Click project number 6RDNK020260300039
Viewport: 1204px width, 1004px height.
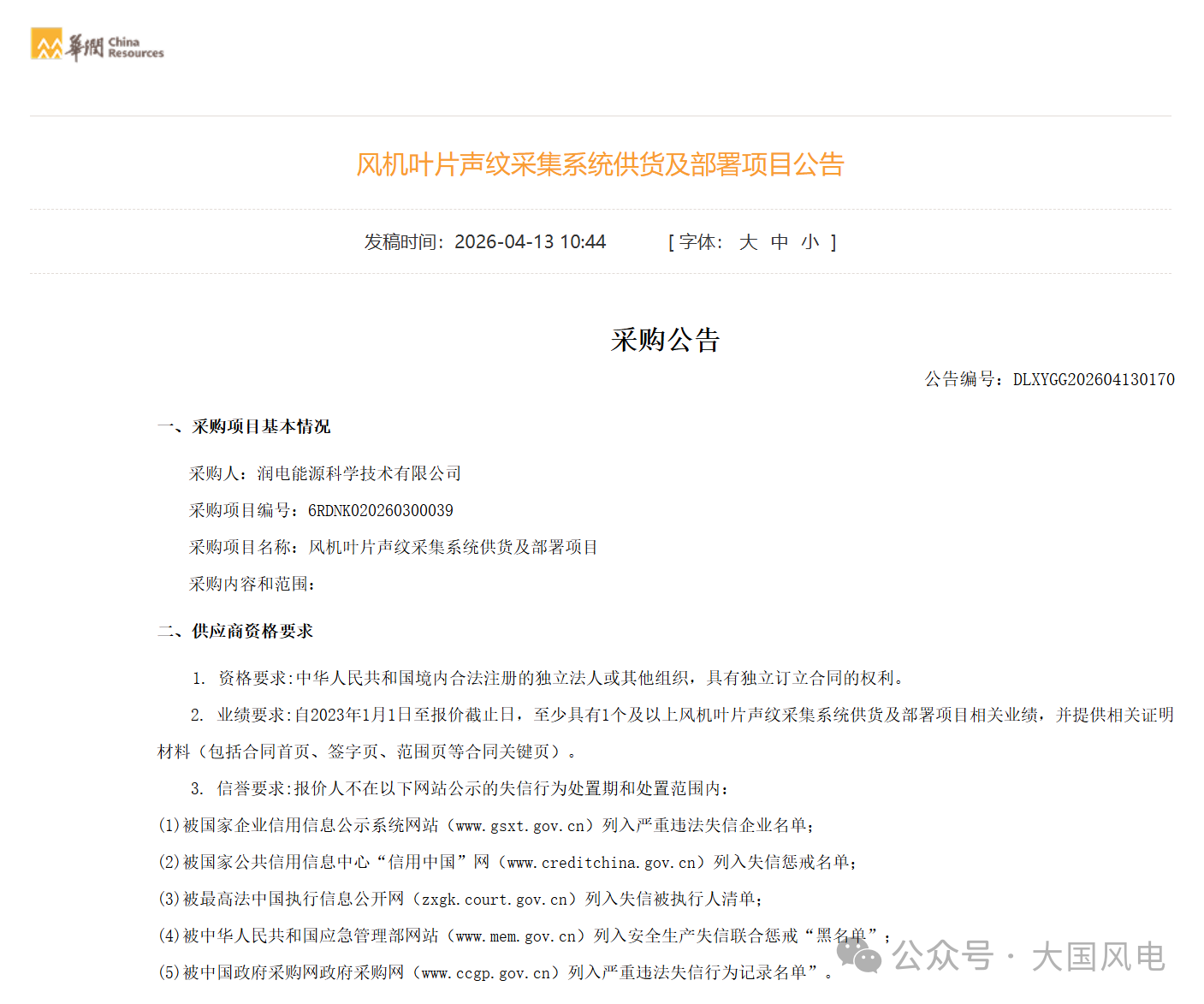(x=381, y=510)
